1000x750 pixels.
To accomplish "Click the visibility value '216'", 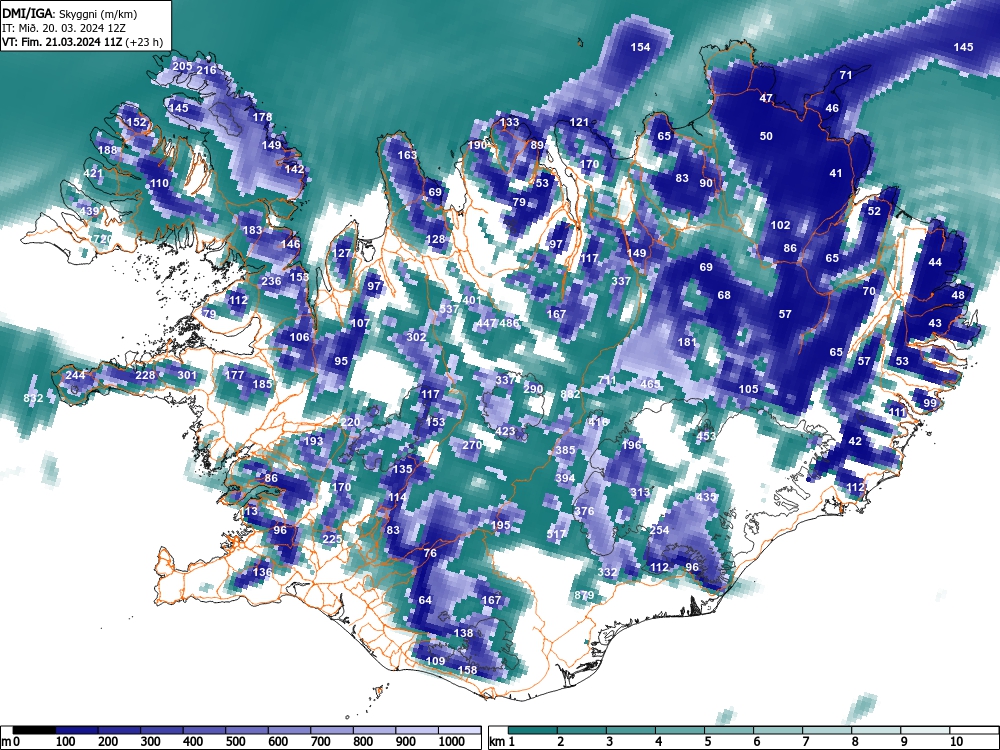I will [207, 70].
